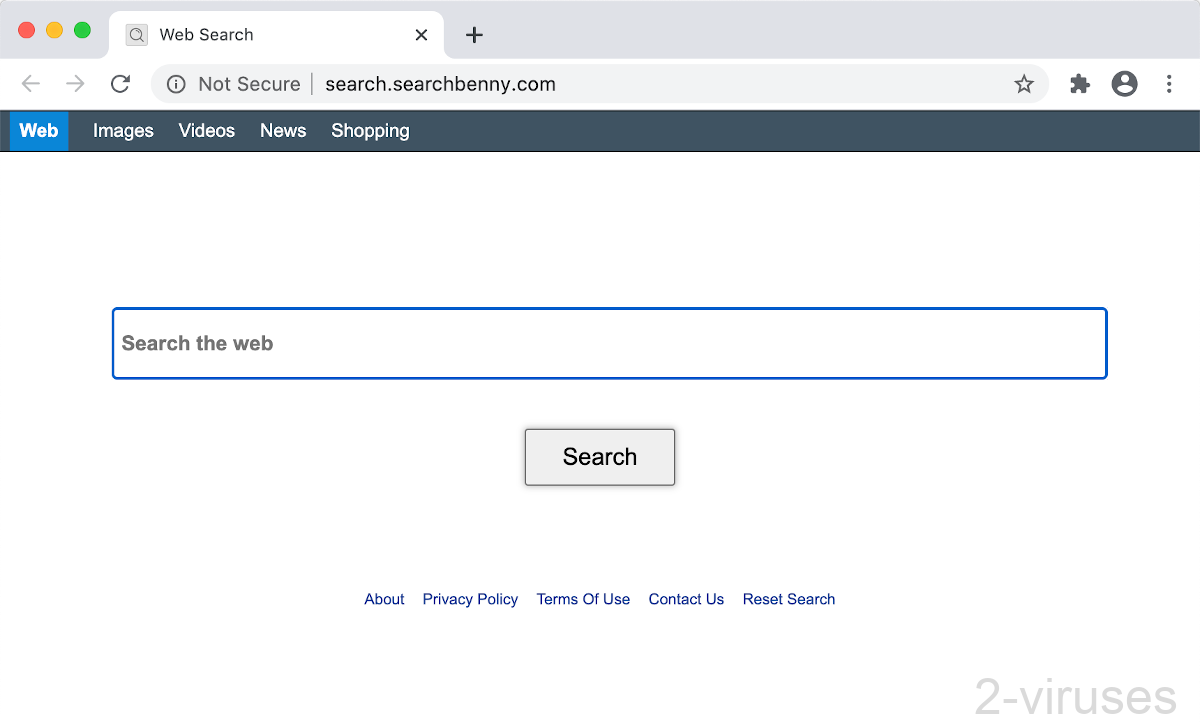This screenshot has height=724, width=1200.
Task: Open the browser extensions puzzle icon
Action: [x=1079, y=84]
